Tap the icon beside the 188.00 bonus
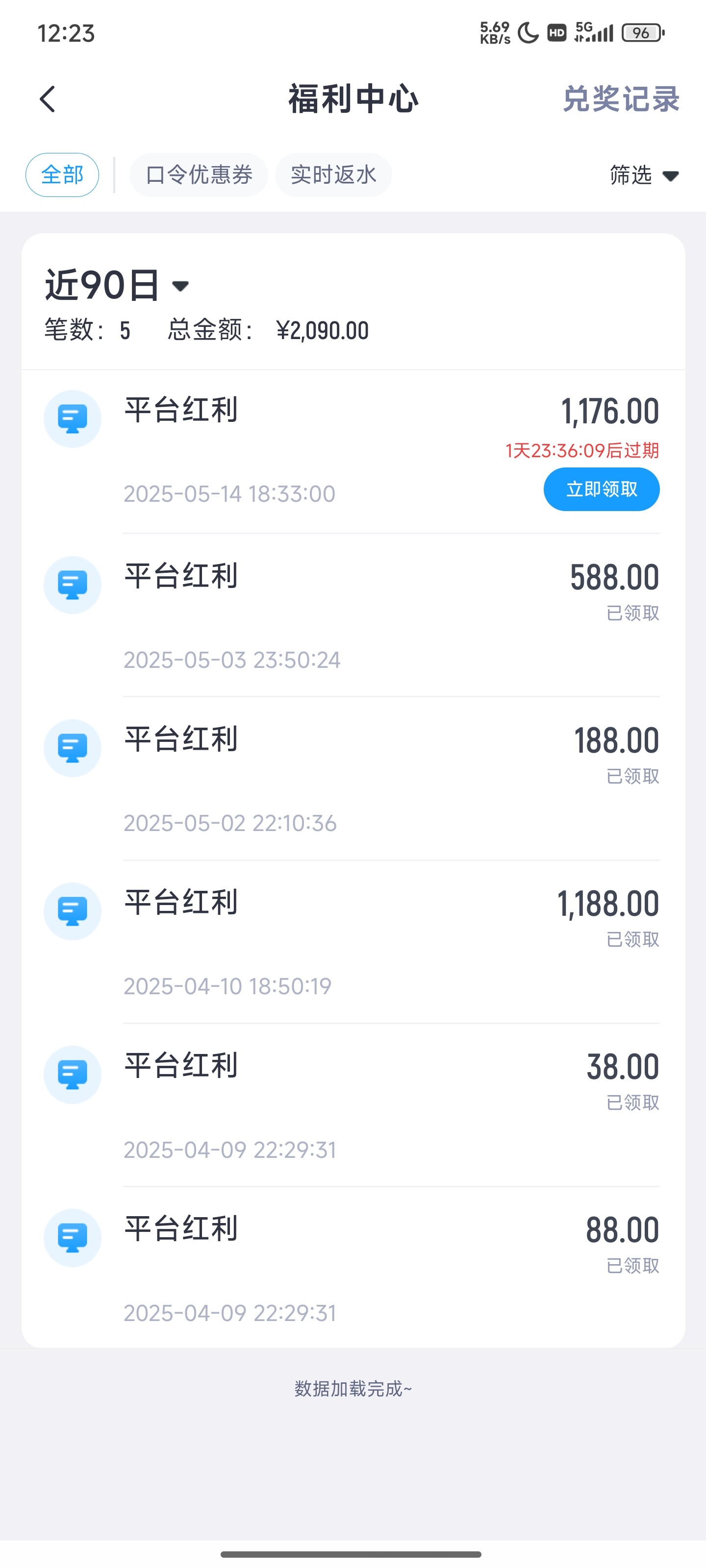 click(x=73, y=748)
